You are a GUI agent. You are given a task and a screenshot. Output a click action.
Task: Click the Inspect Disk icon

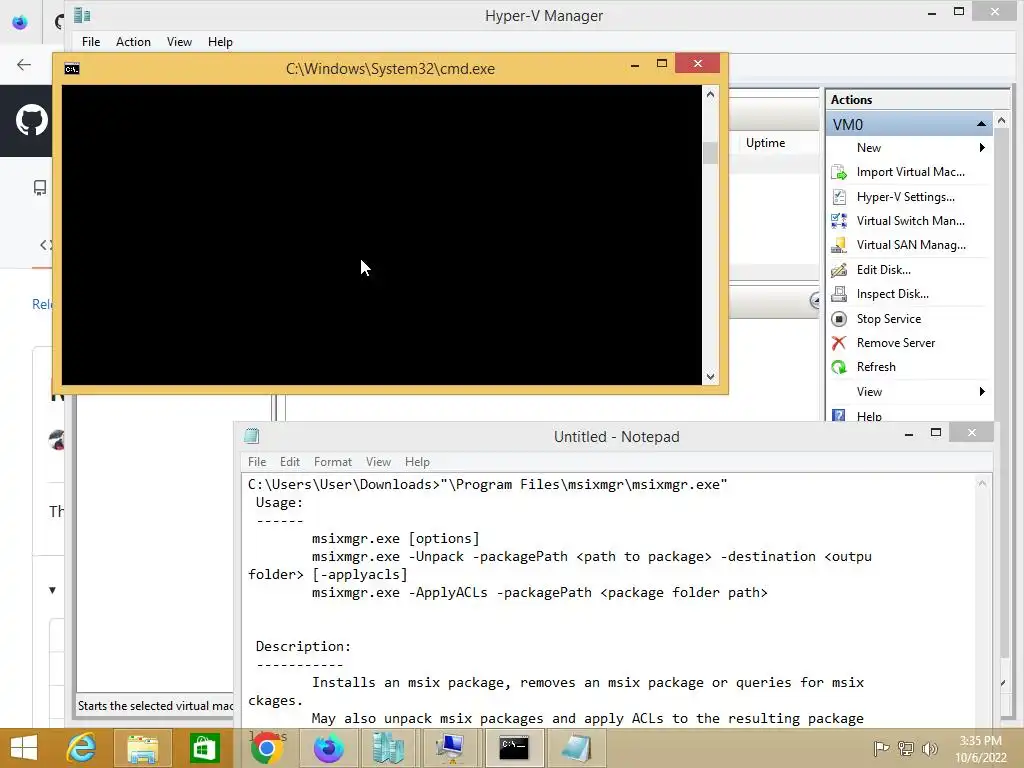(839, 294)
